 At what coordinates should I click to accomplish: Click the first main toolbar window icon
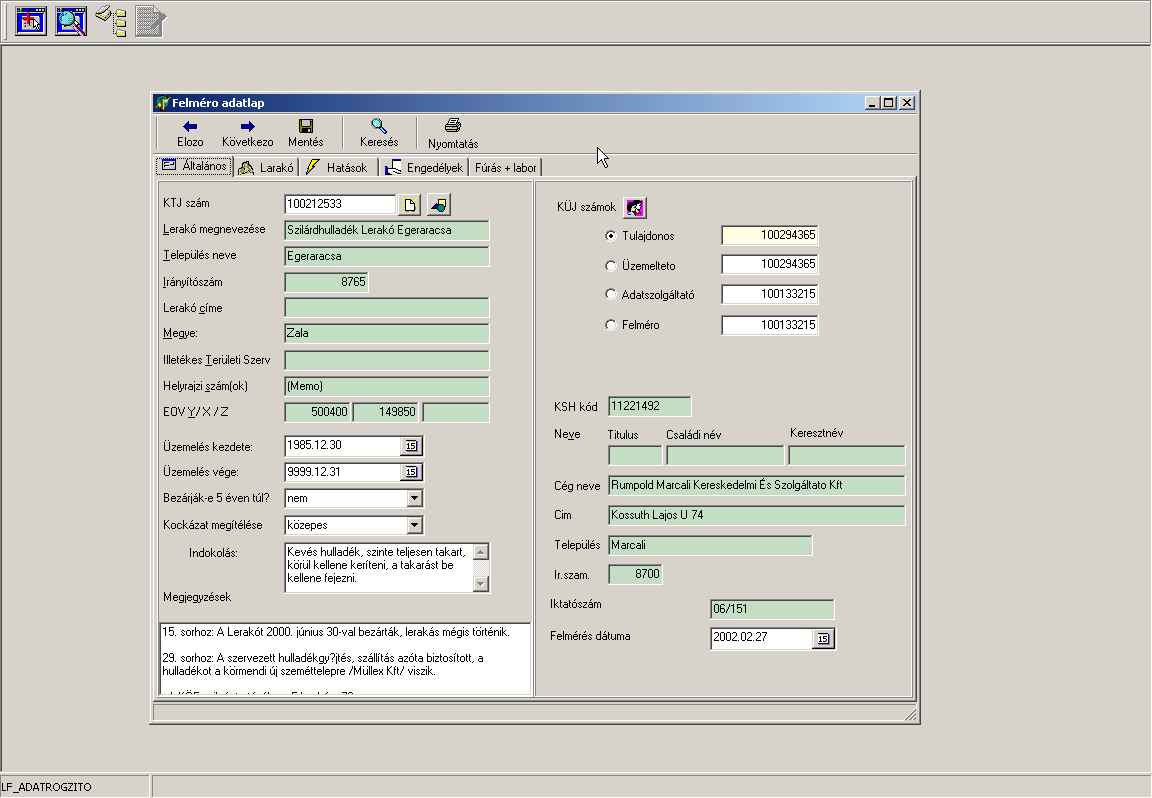[x=31, y=21]
